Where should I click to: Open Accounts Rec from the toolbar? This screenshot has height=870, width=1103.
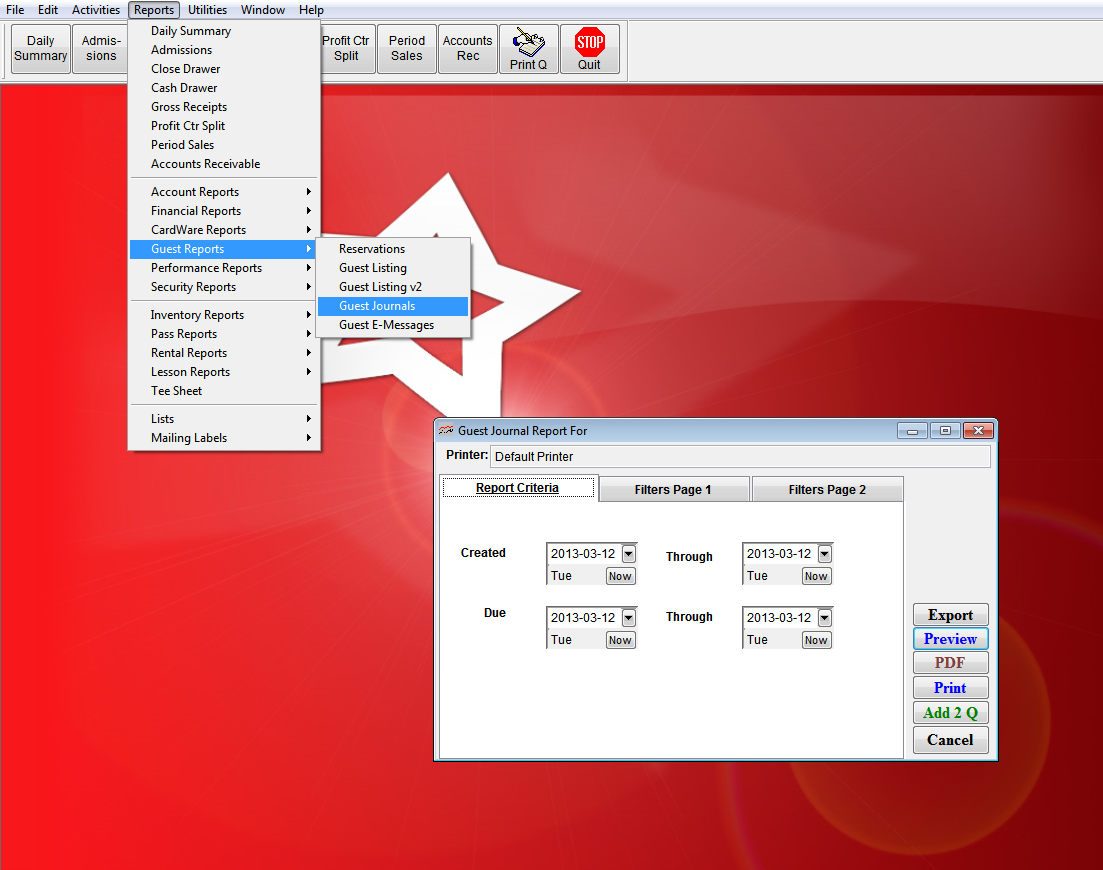click(467, 48)
